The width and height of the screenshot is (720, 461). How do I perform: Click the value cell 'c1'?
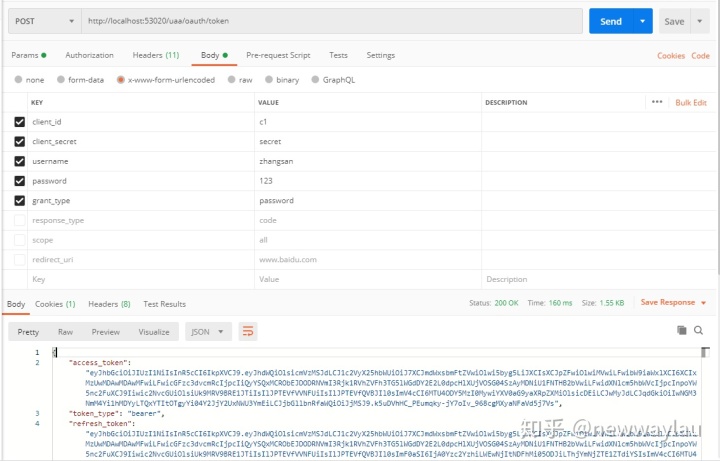point(367,122)
